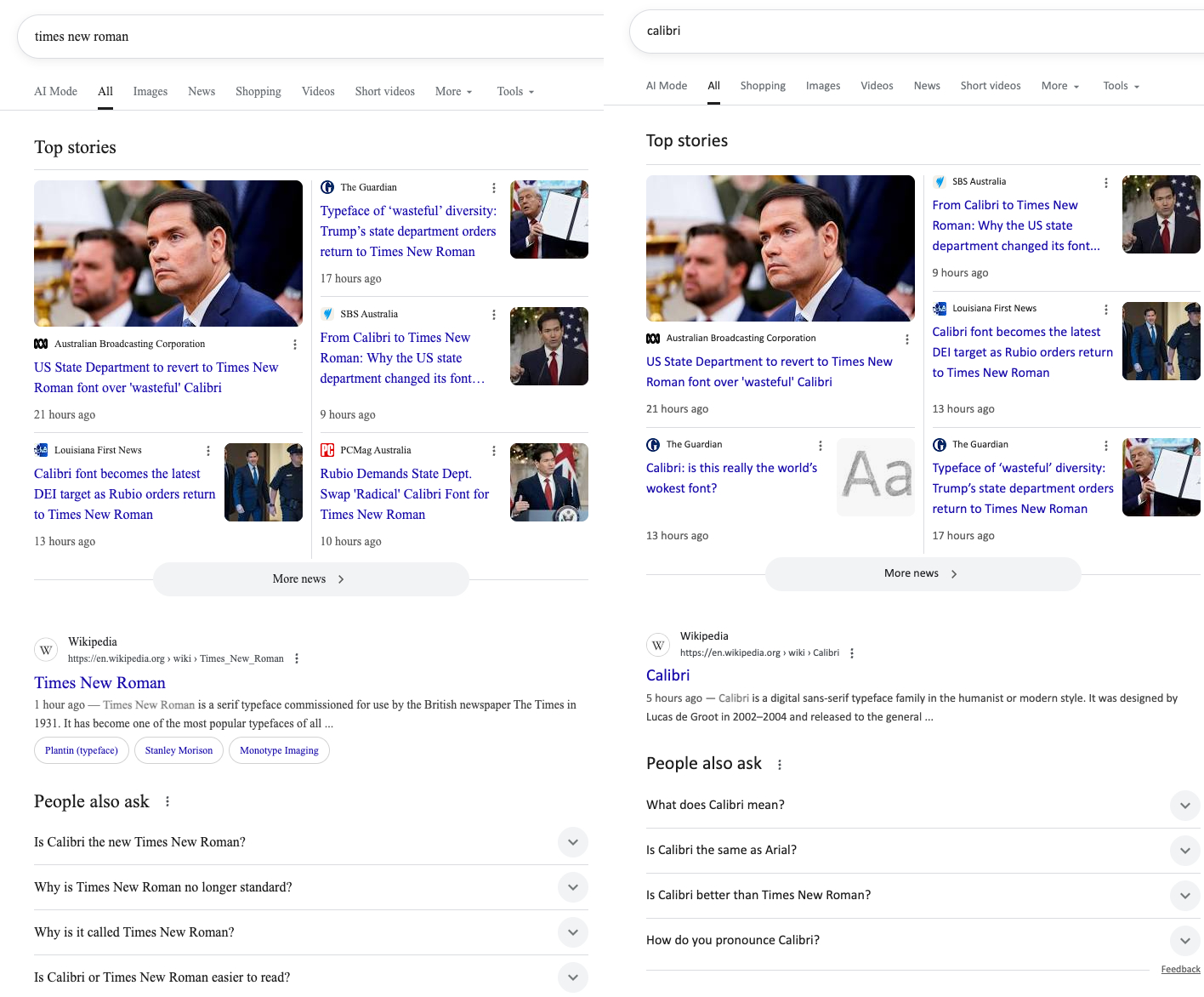Open the 'Aa' thumbnail of wokest font story

point(876,477)
